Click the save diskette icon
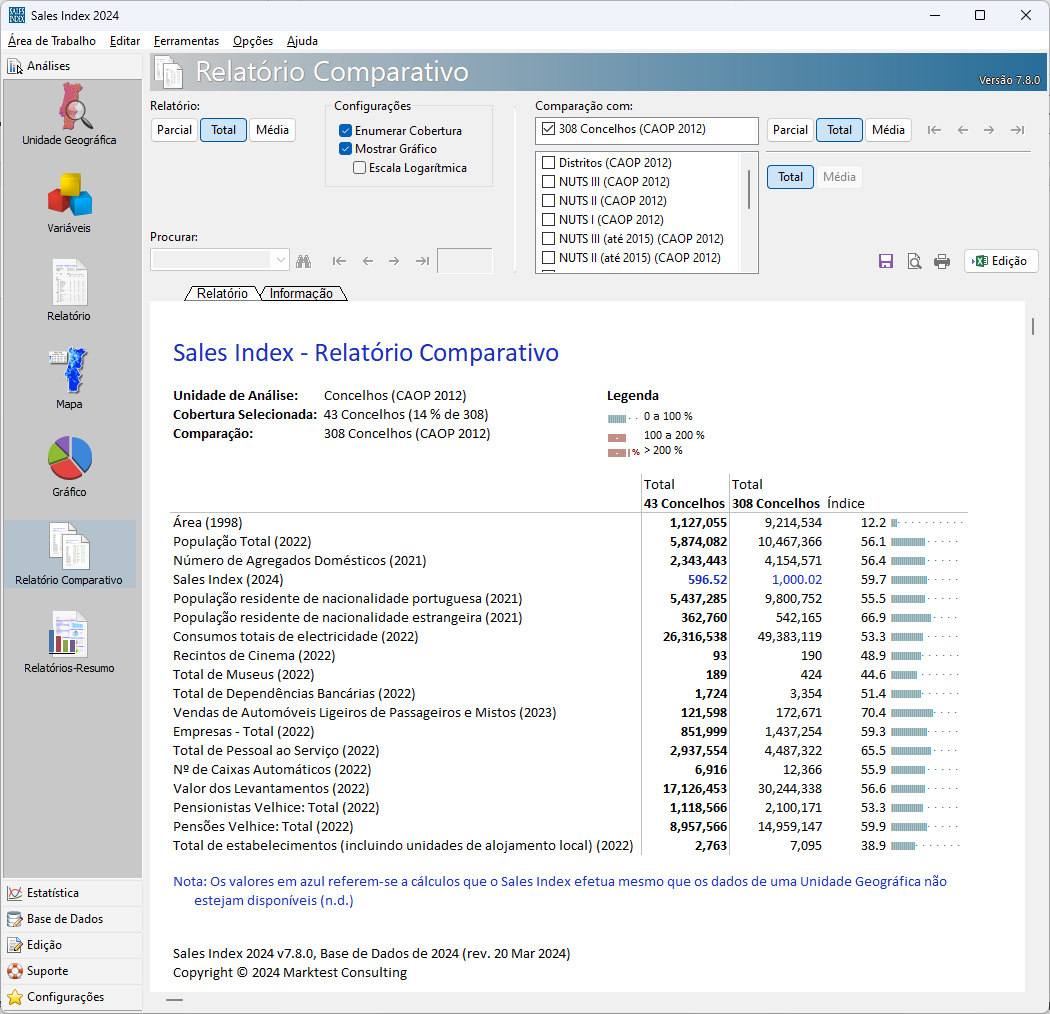Image resolution: width=1050 pixels, height=1014 pixels. 886,261
